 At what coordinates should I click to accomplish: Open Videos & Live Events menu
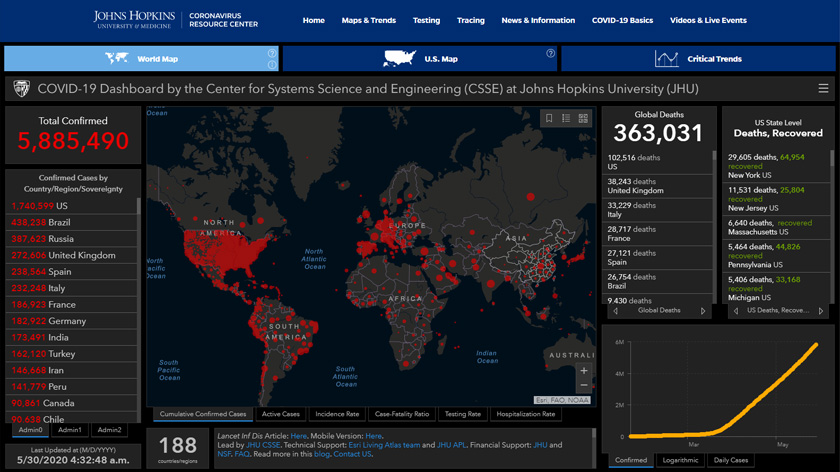click(x=708, y=20)
